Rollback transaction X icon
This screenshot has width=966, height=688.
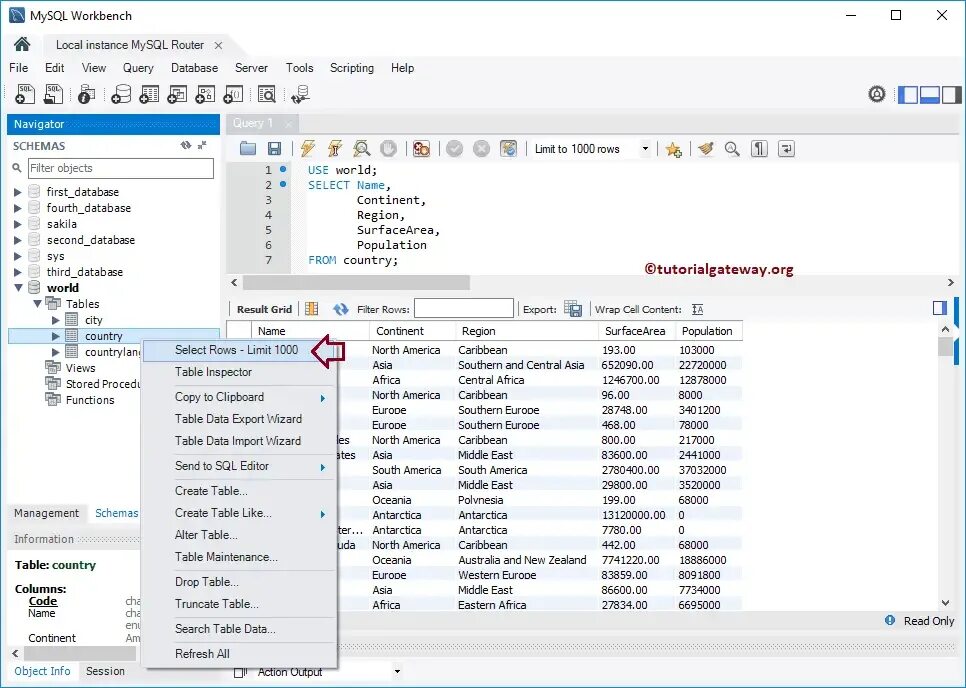pos(481,148)
